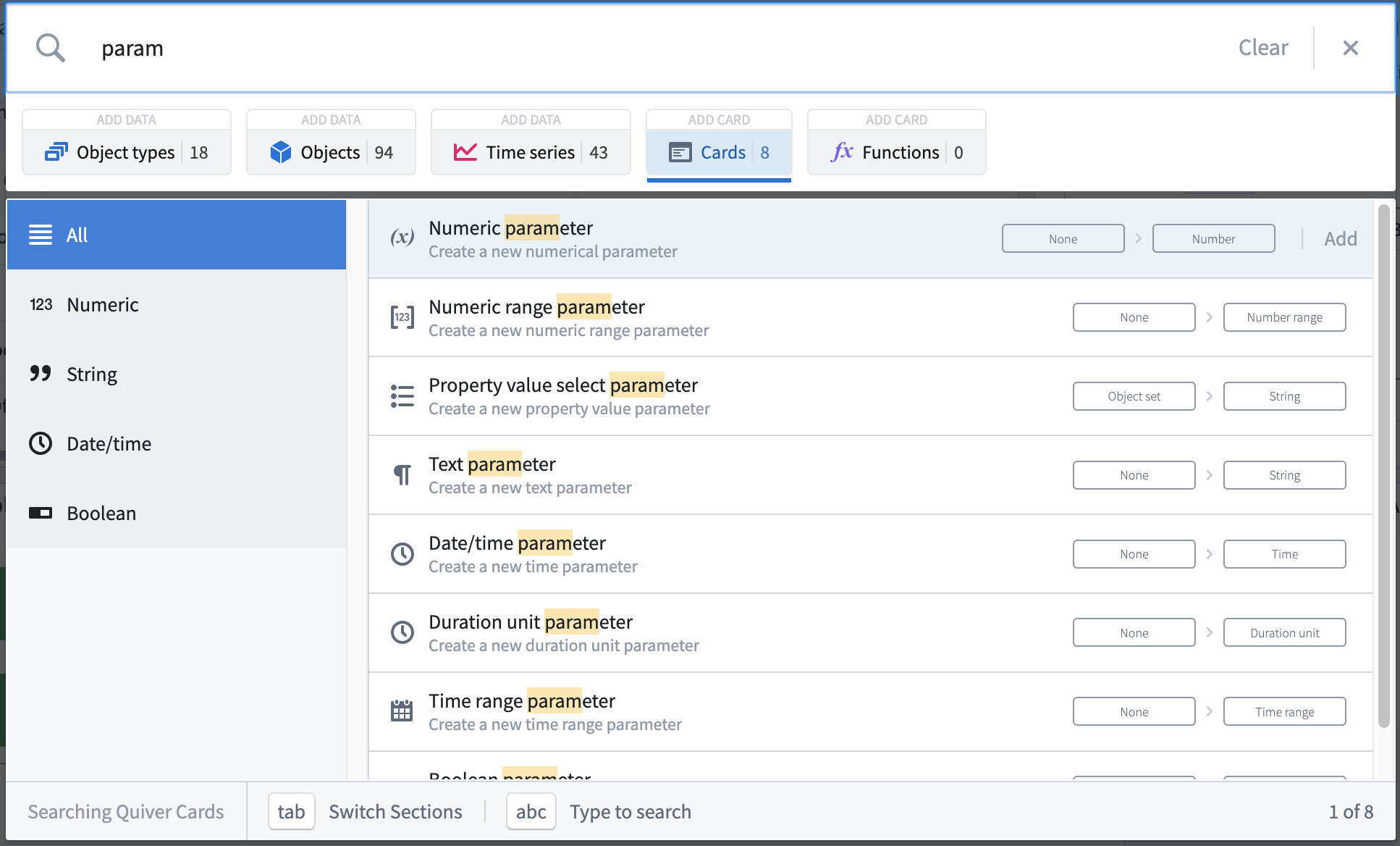
Task: Select the Date/time parameter result
Action: coord(871,554)
